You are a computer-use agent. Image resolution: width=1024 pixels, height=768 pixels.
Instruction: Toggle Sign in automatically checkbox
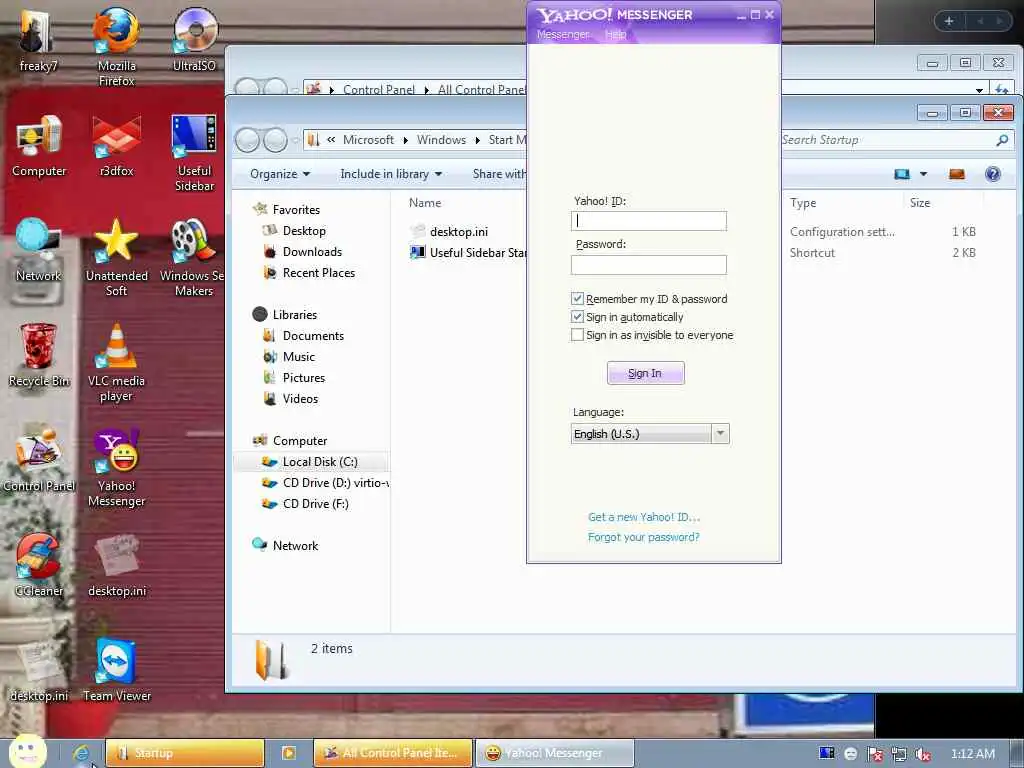click(x=577, y=317)
